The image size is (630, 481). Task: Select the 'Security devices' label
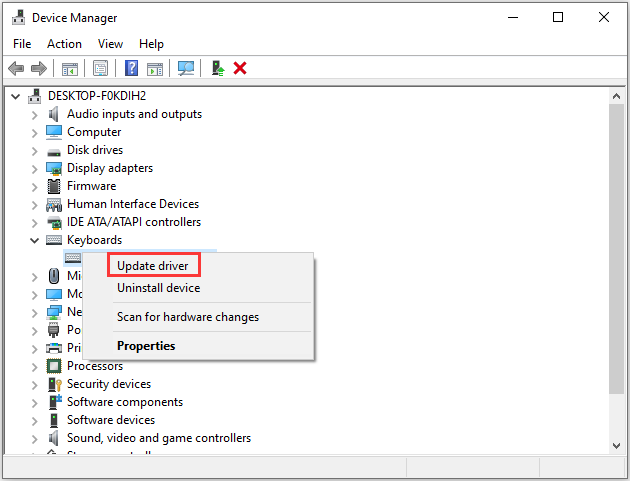[109, 384]
